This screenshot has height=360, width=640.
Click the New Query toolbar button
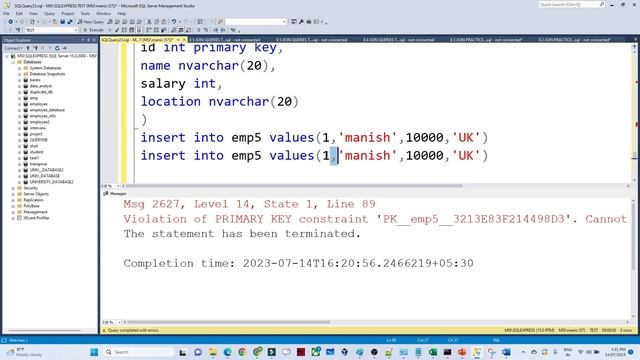91,22
